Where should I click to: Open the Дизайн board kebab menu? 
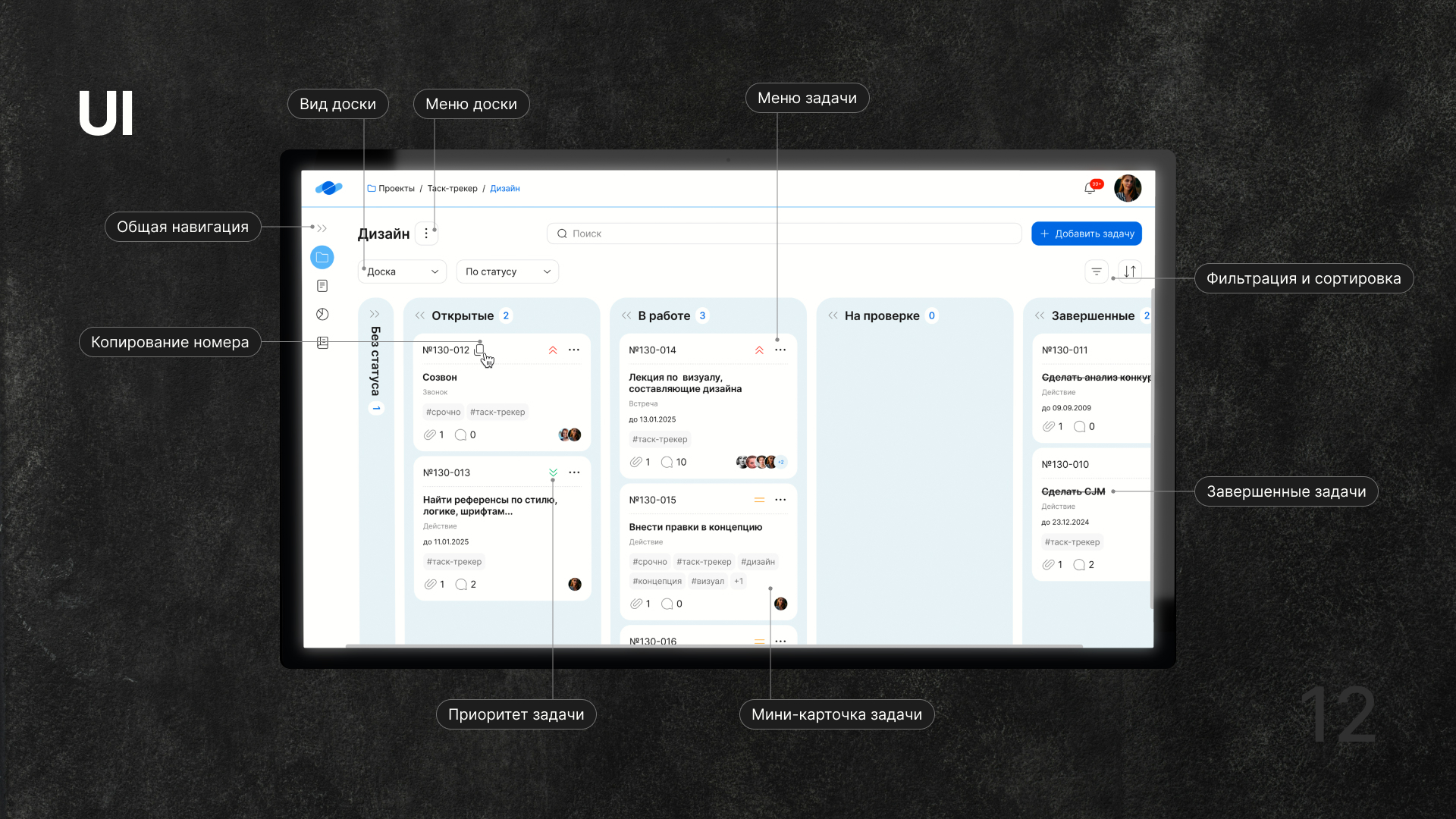pyautogui.click(x=426, y=234)
